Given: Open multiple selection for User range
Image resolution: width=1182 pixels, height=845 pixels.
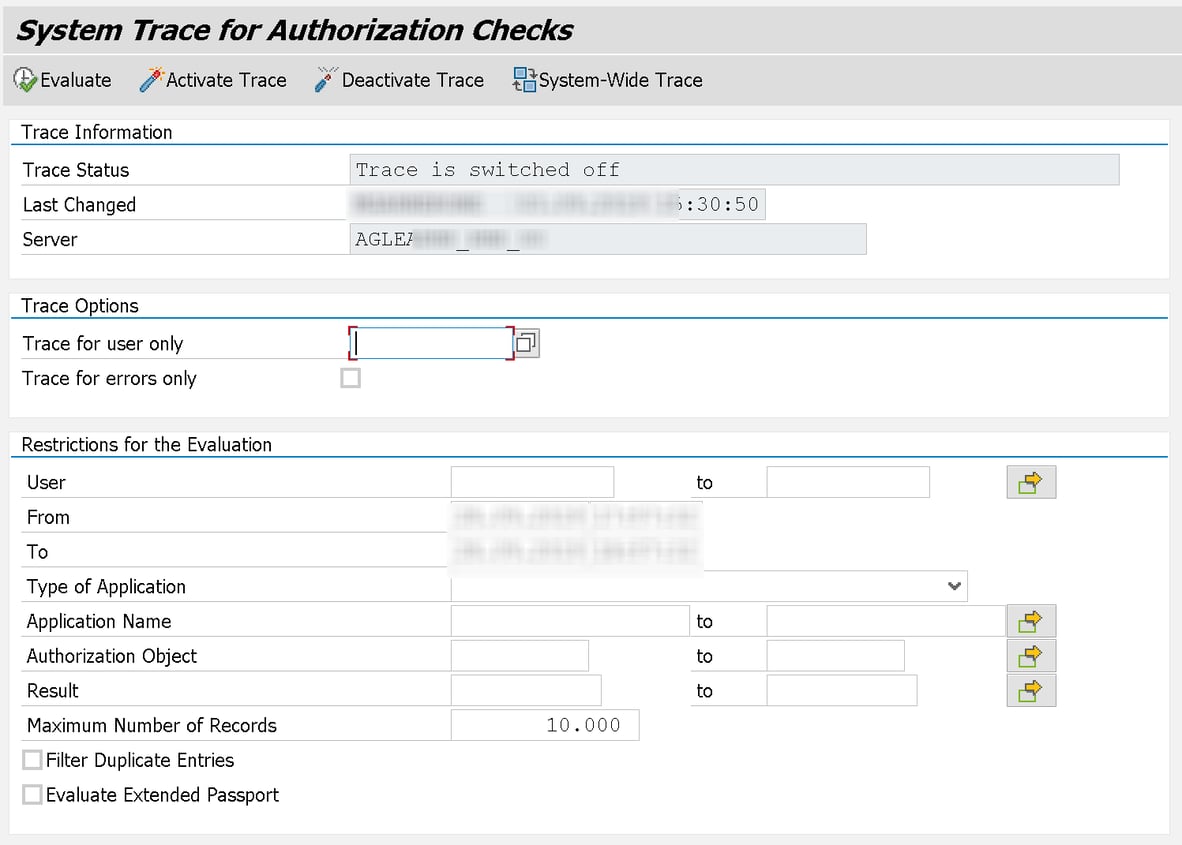Looking at the screenshot, I should pos(1031,481).
